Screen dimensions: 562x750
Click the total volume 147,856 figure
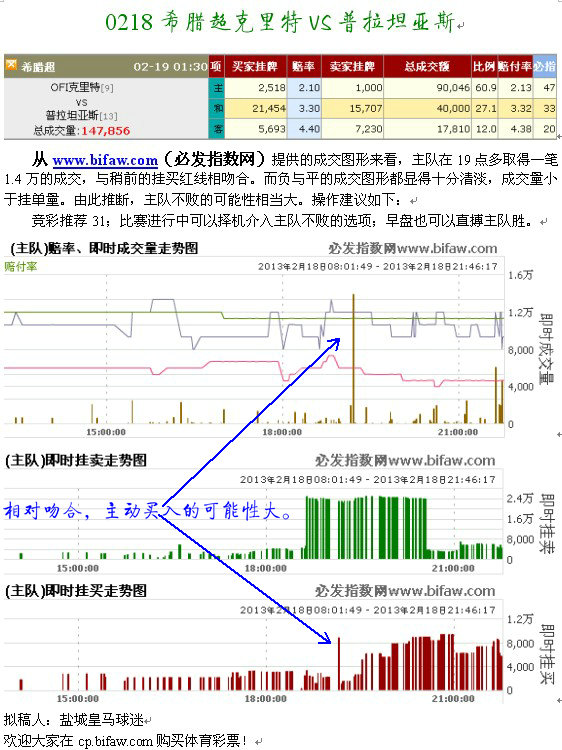106,131
